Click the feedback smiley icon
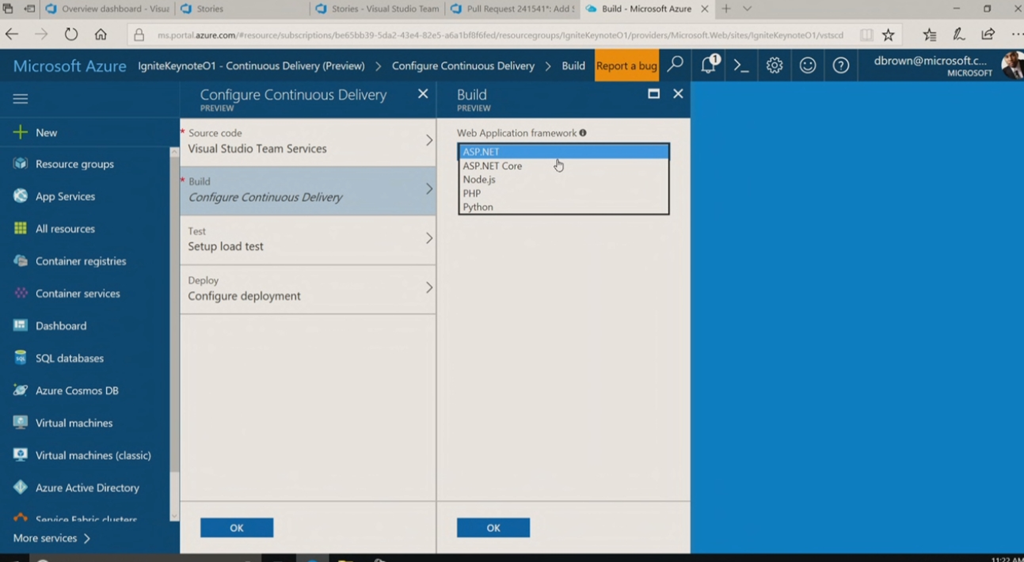 pyautogui.click(x=808, y=66)
